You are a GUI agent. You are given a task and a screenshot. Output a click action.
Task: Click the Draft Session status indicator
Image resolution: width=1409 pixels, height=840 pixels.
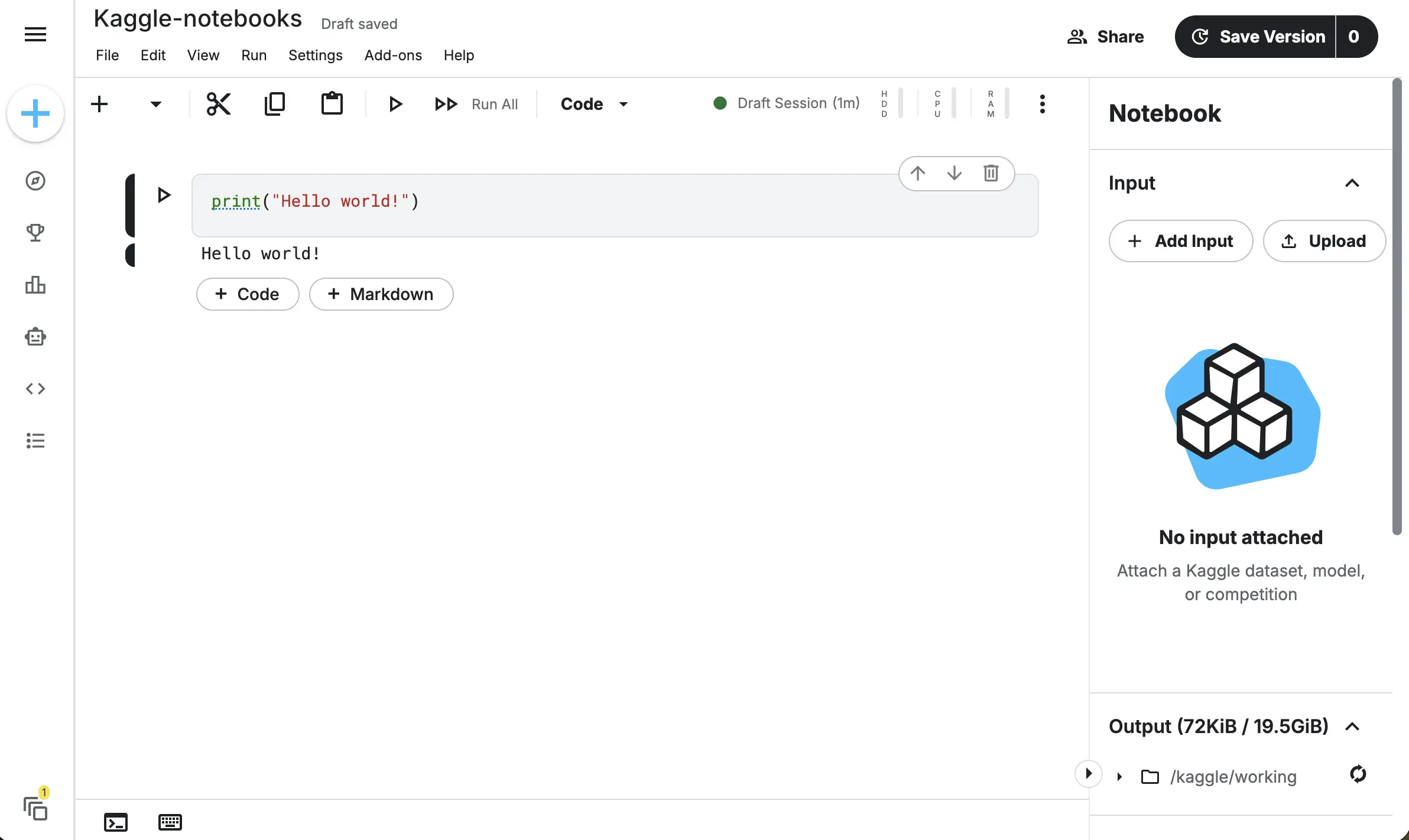pyautogui.click(x=787, y=103)
